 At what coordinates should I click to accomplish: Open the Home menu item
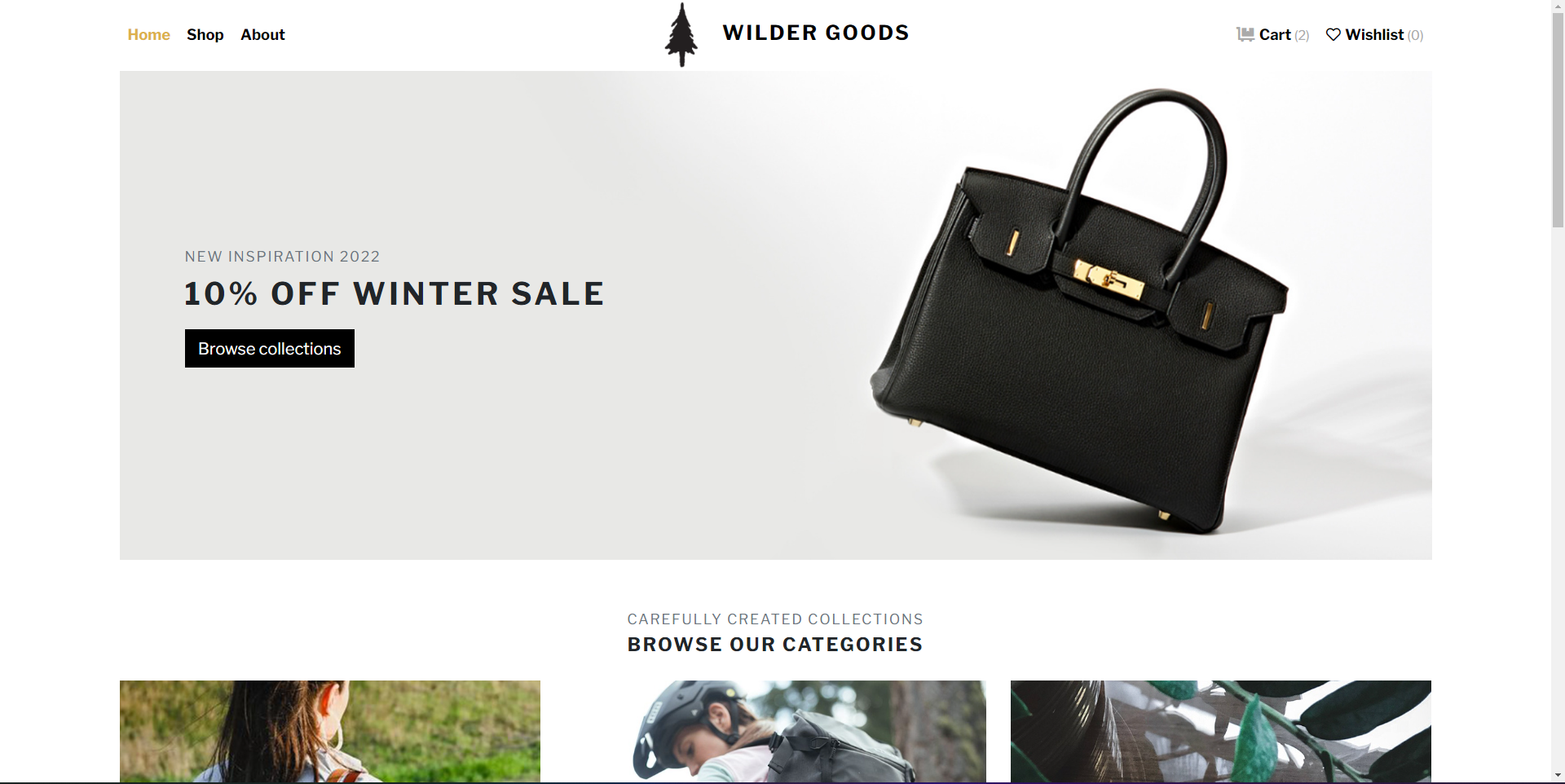(x=148, y=34)
